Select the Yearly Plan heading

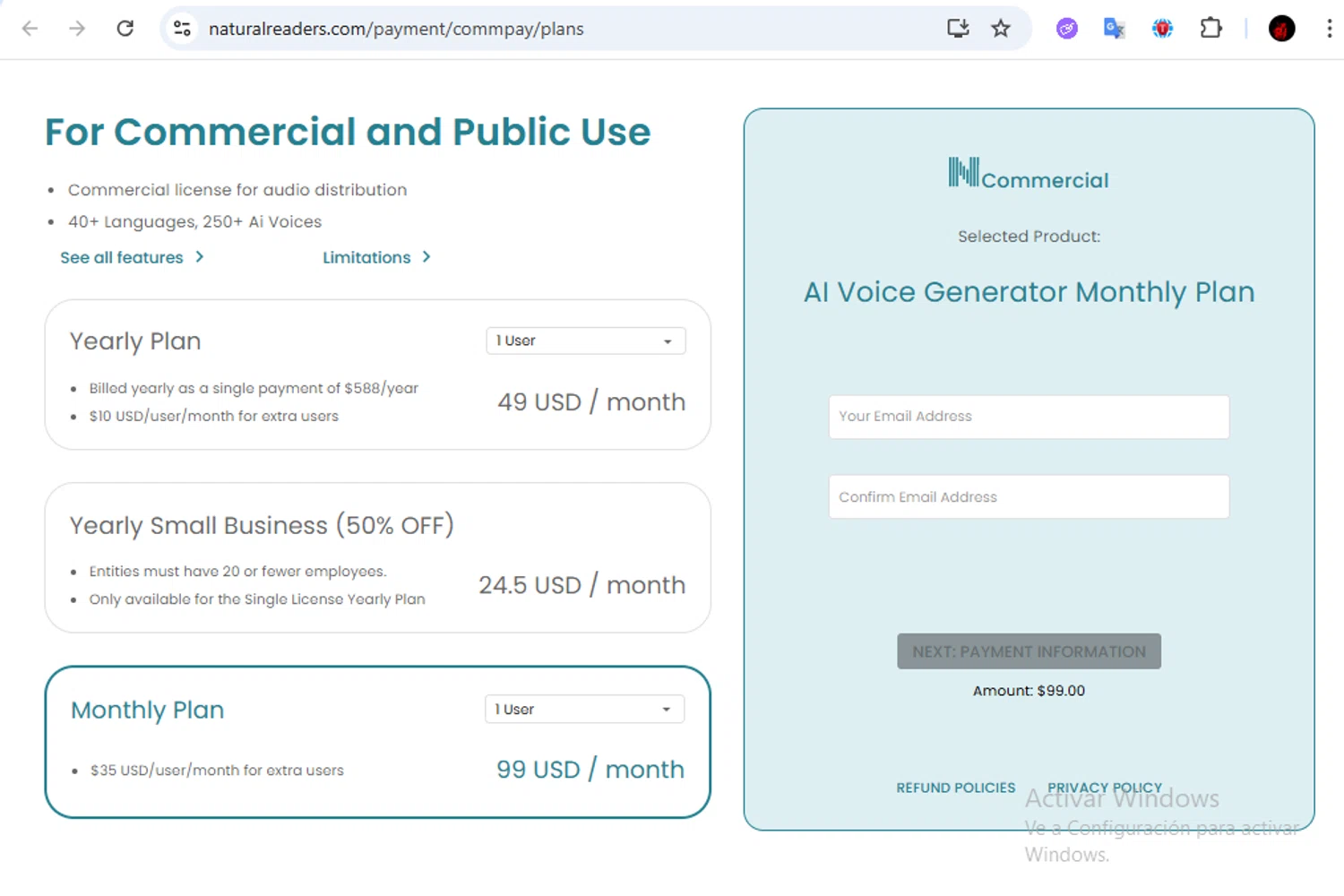click(135, 341)
